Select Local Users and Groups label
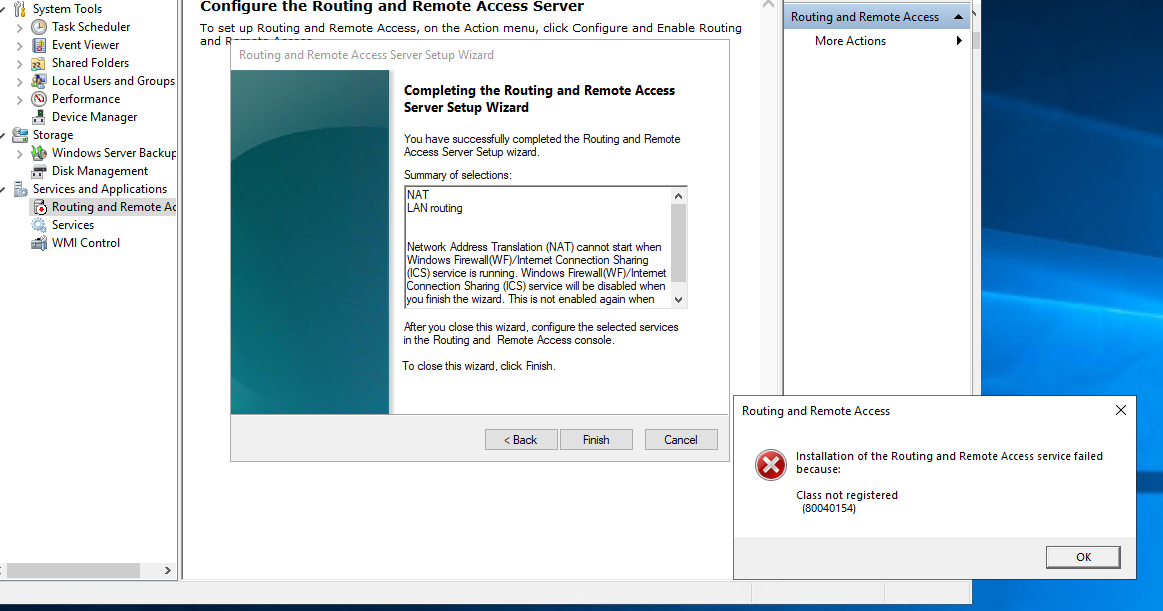The width and height of the screenshot is (1163, 611). pos(113,81)
